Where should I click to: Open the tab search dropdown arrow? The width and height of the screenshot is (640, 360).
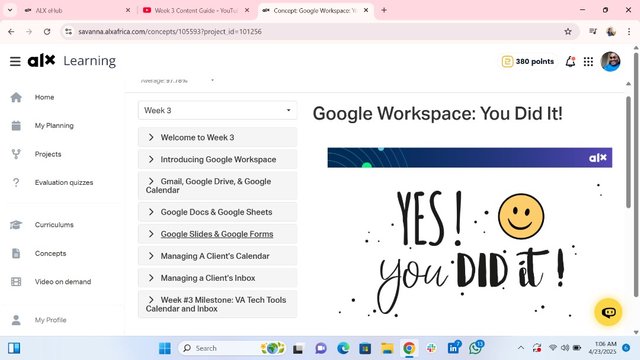(10, 10)
